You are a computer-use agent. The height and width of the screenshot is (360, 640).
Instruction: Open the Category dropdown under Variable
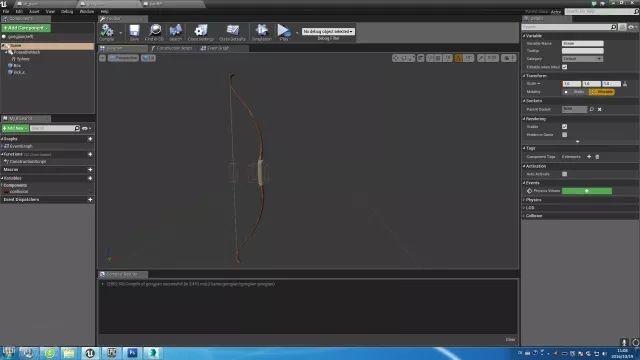[582, 59]
